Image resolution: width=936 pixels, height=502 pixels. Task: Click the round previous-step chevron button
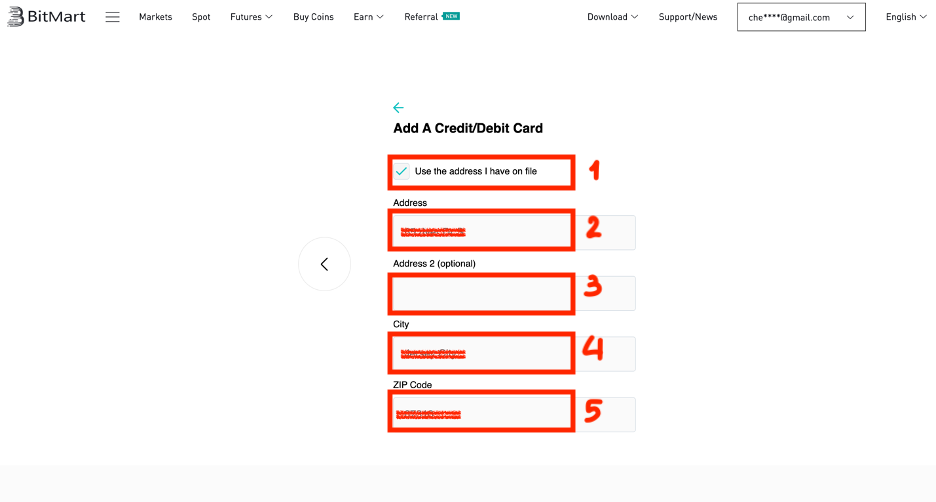point(324,264)
